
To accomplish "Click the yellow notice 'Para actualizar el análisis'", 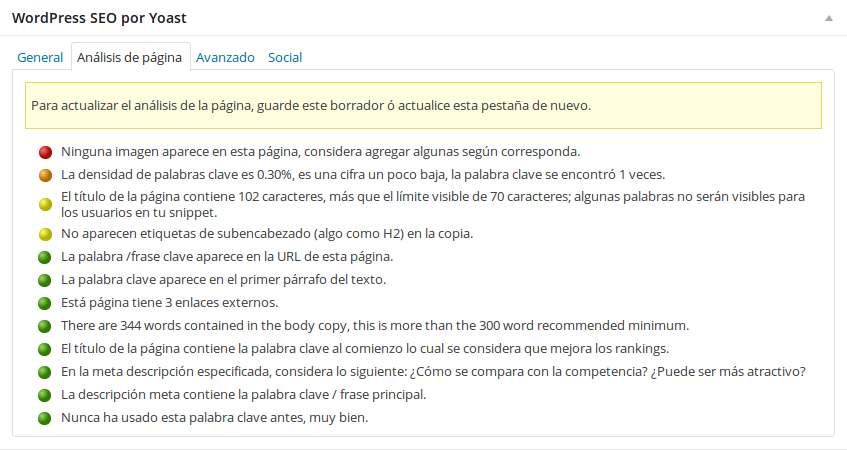I will pos(424,105).
